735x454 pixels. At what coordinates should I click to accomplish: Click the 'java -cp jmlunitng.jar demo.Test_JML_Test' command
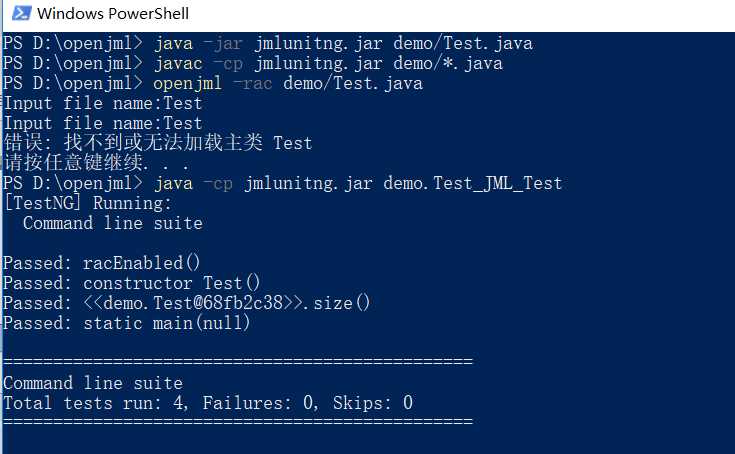(359, 183)
